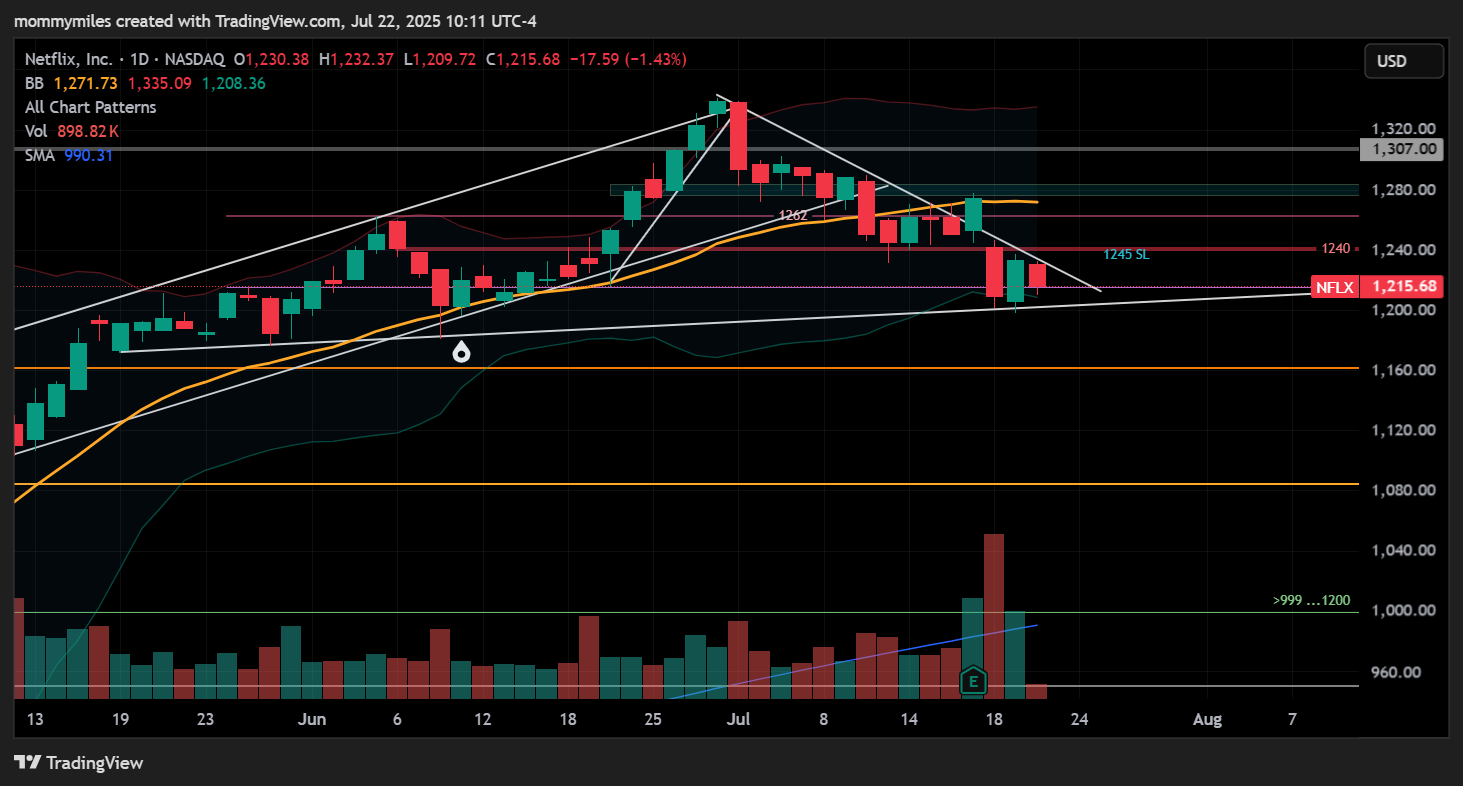The image size is (1463, 786).
Task: Click the −17.59 (−1.43%) change value
Action: pos(628,60)
